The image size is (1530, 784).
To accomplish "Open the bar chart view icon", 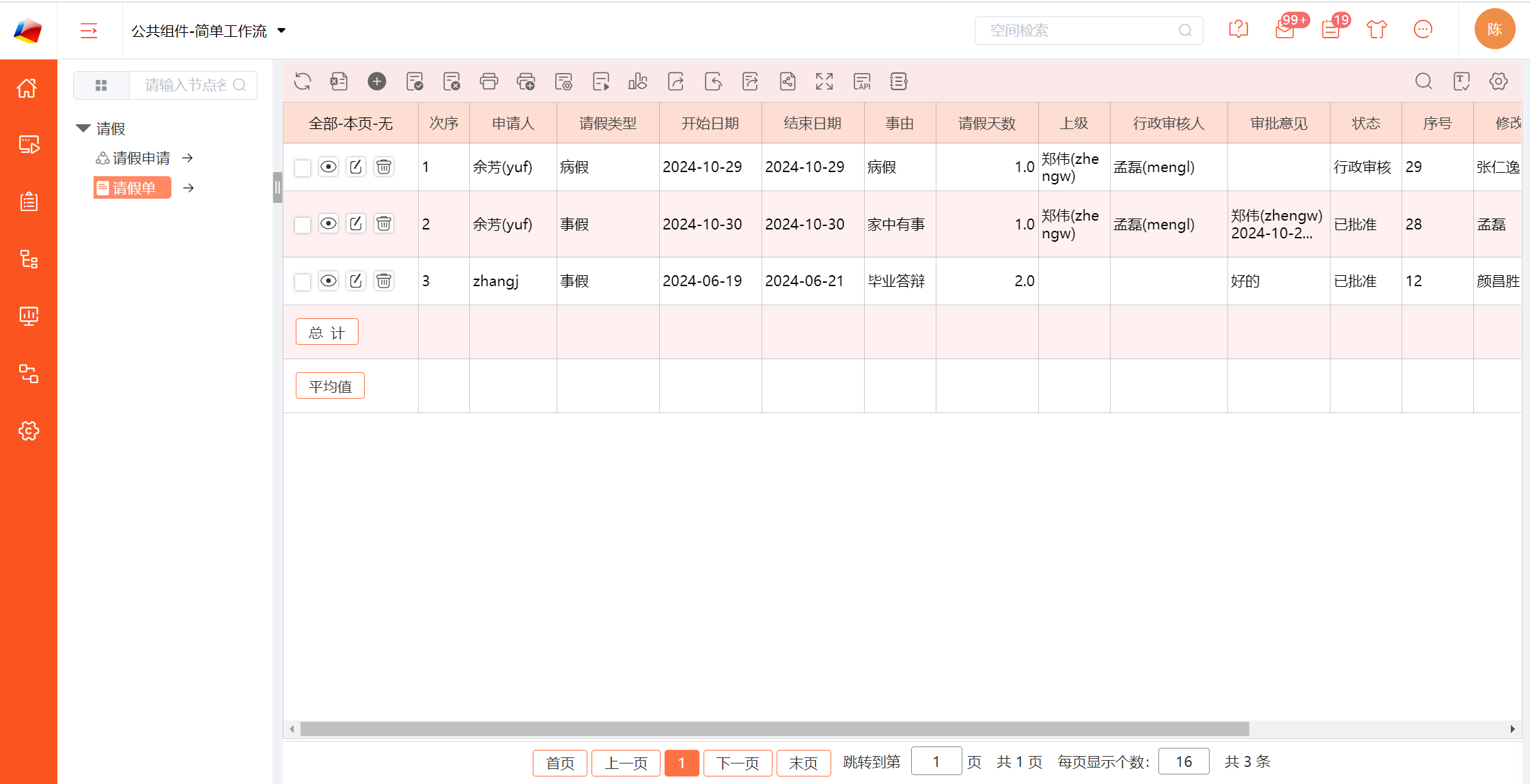I will coord(638,82).
